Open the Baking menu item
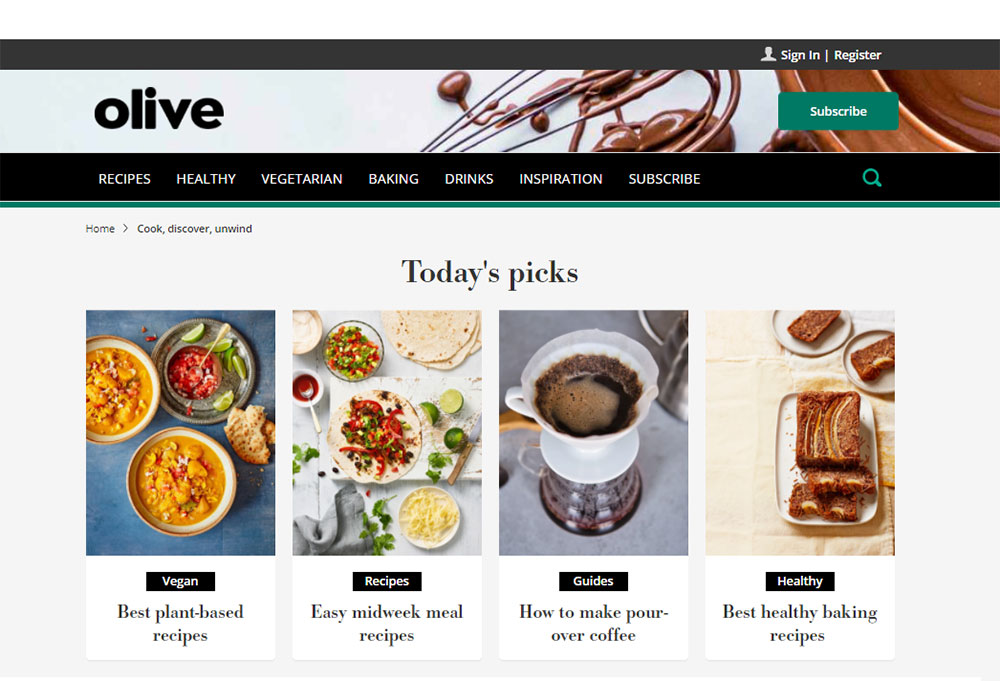Image resolution: width=1000 pixels, height=681 pixels. point(393,179)
